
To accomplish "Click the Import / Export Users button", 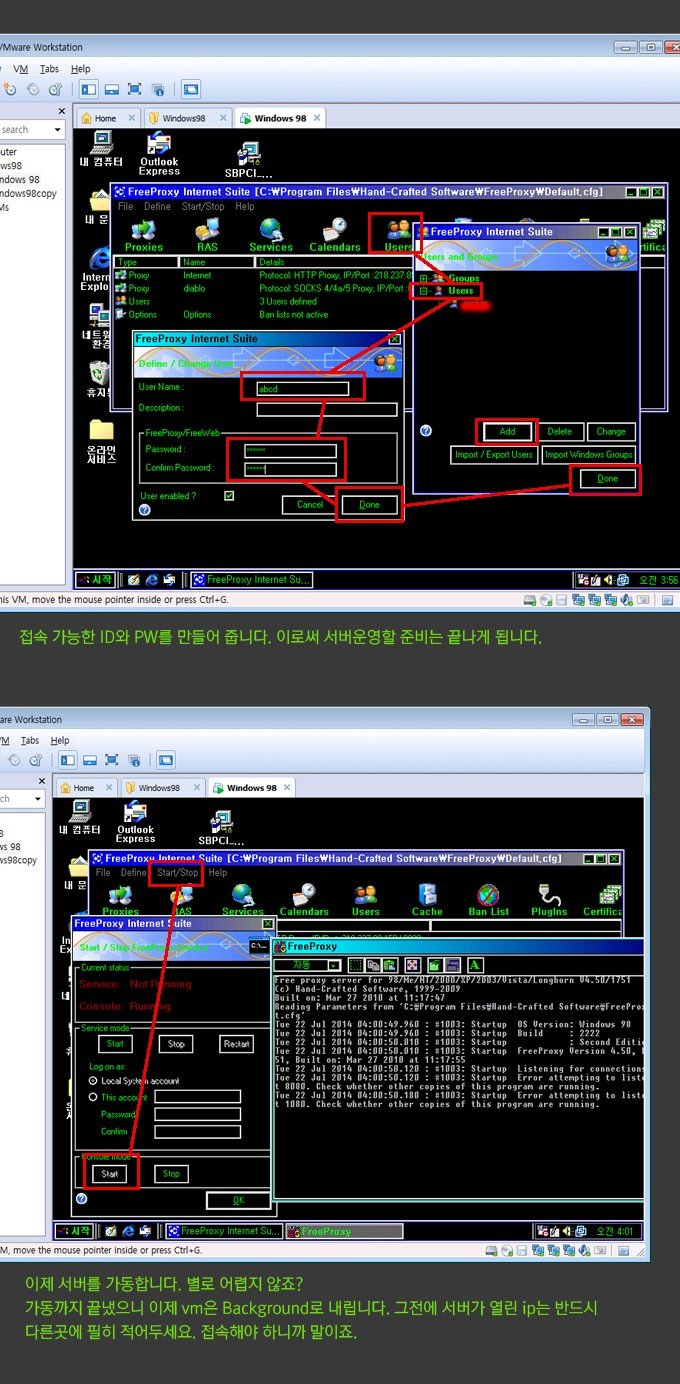I will click(495, 455).
